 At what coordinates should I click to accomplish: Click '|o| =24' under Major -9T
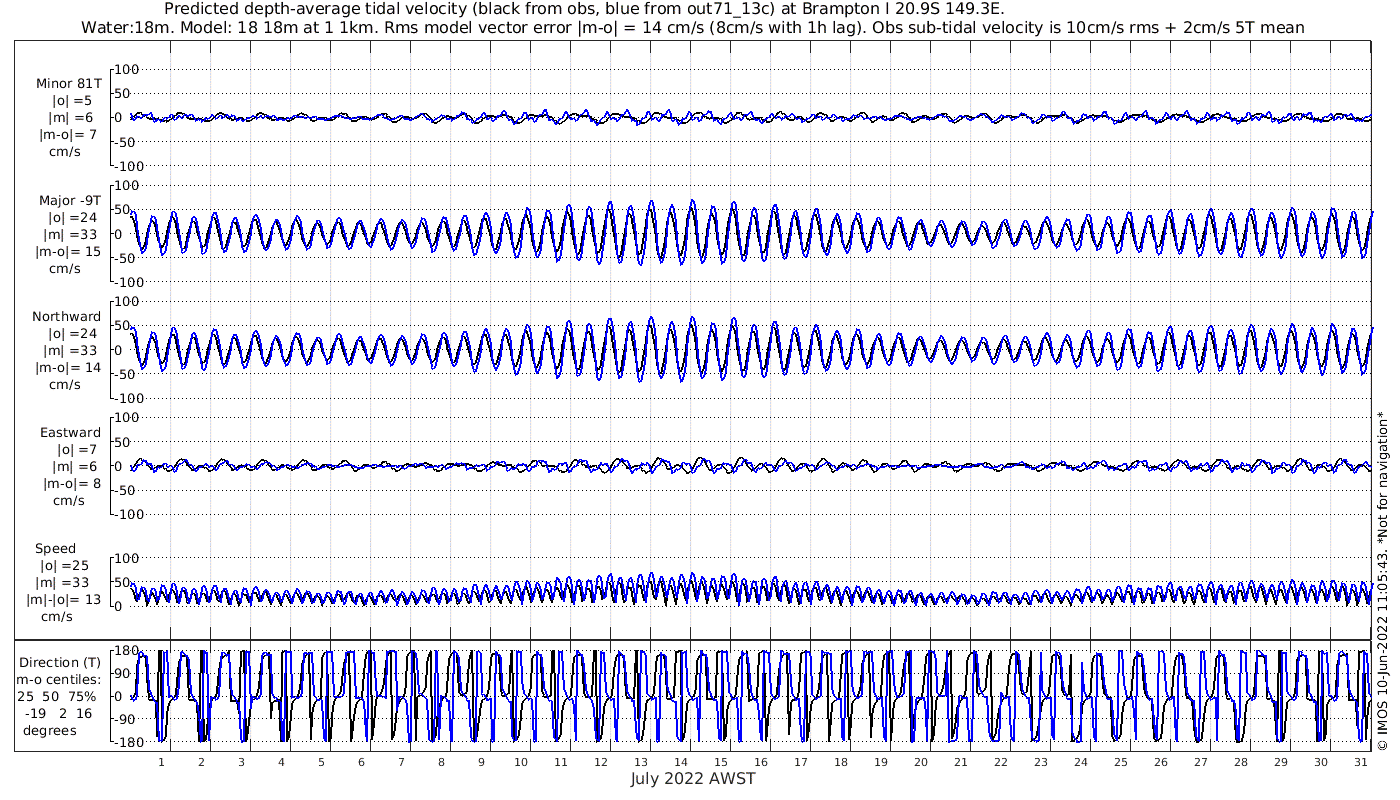[72, 218]
